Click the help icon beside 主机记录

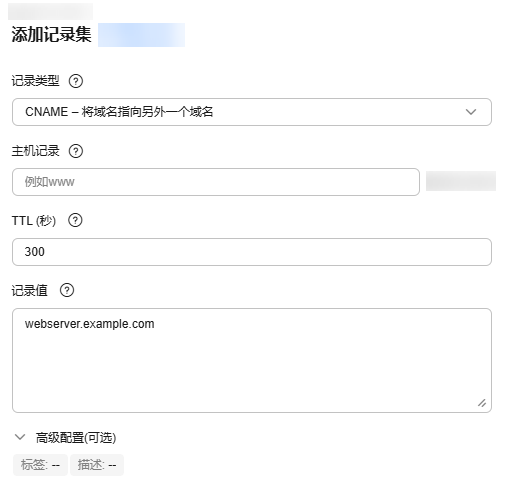click(76, 151)
